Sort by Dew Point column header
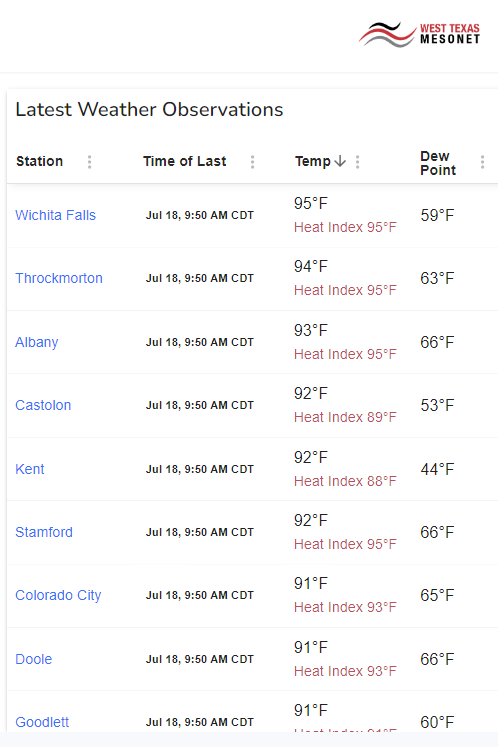The height and width of the screenshot is (747, 498). tap(438, 163)
